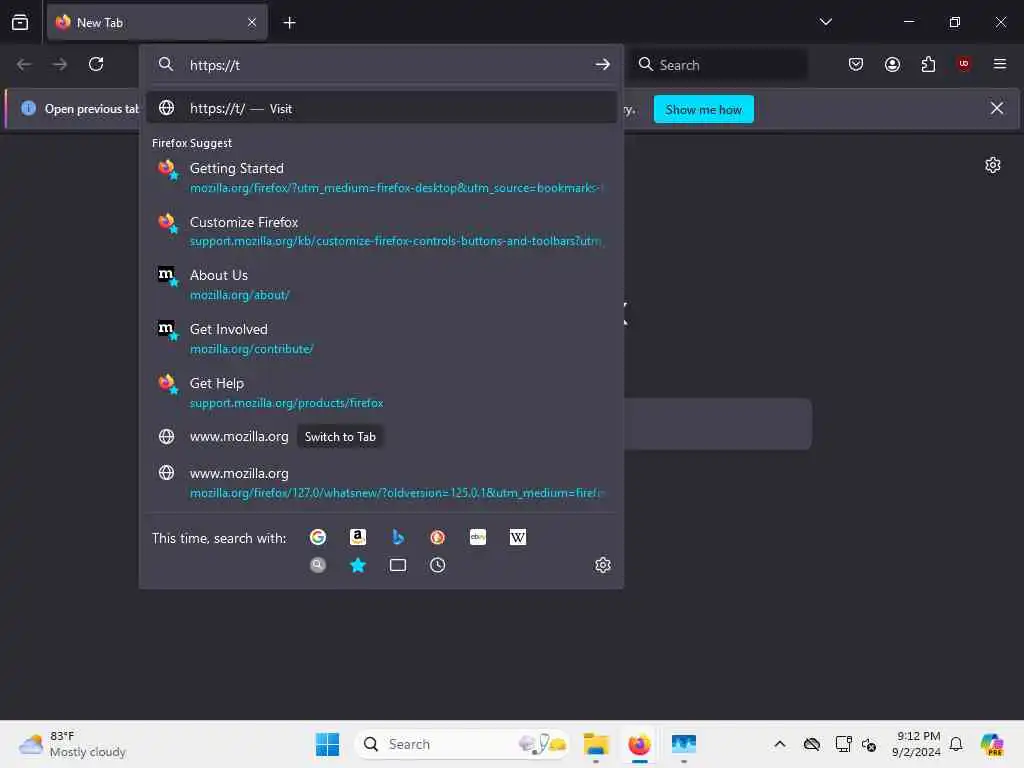The image size is (1024, 768).
Task: Open the Firefox account icon
Action: (x=892, y=64)
